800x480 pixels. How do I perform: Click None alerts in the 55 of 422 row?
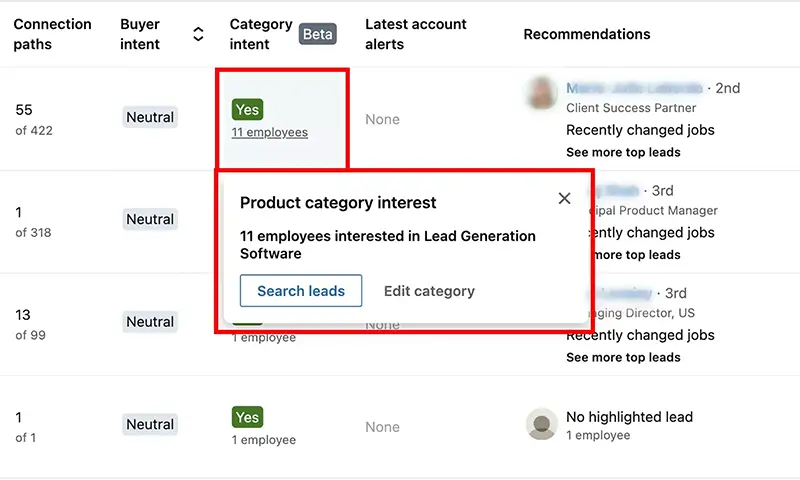pos(382,119)
